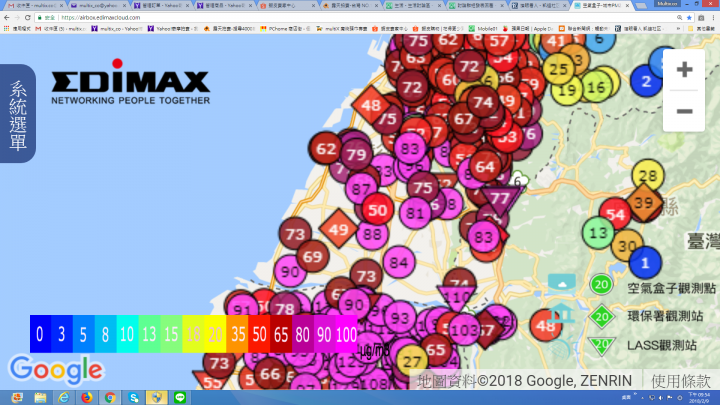Click the blue circle marker reading 2
Viewport: 720px width, 405px height.
(646, 81)
